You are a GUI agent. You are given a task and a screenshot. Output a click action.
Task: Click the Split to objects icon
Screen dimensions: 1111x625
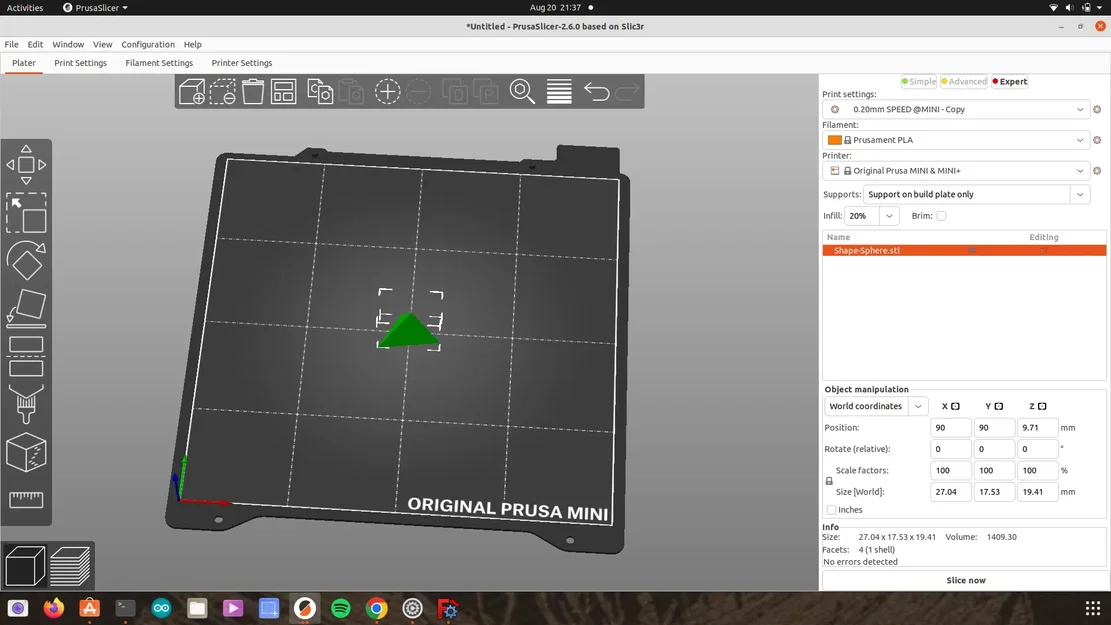point(455,92)
